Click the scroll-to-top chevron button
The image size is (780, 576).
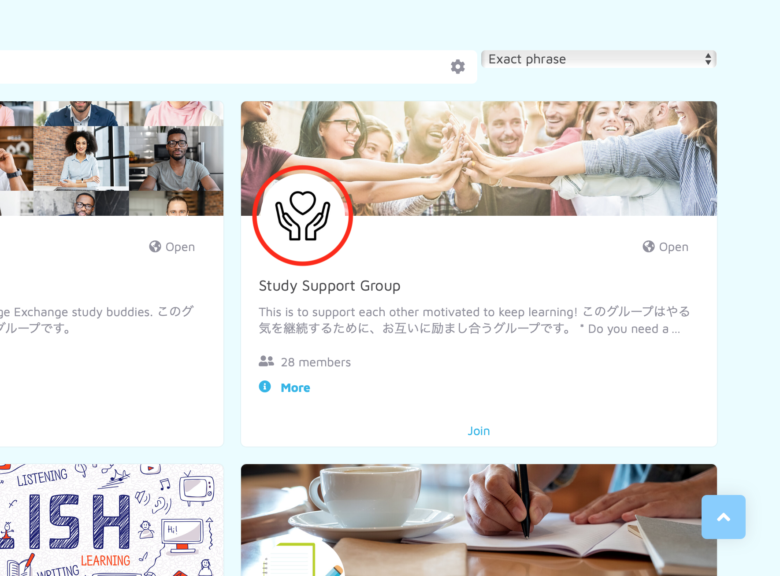click(x=723, y=517)
